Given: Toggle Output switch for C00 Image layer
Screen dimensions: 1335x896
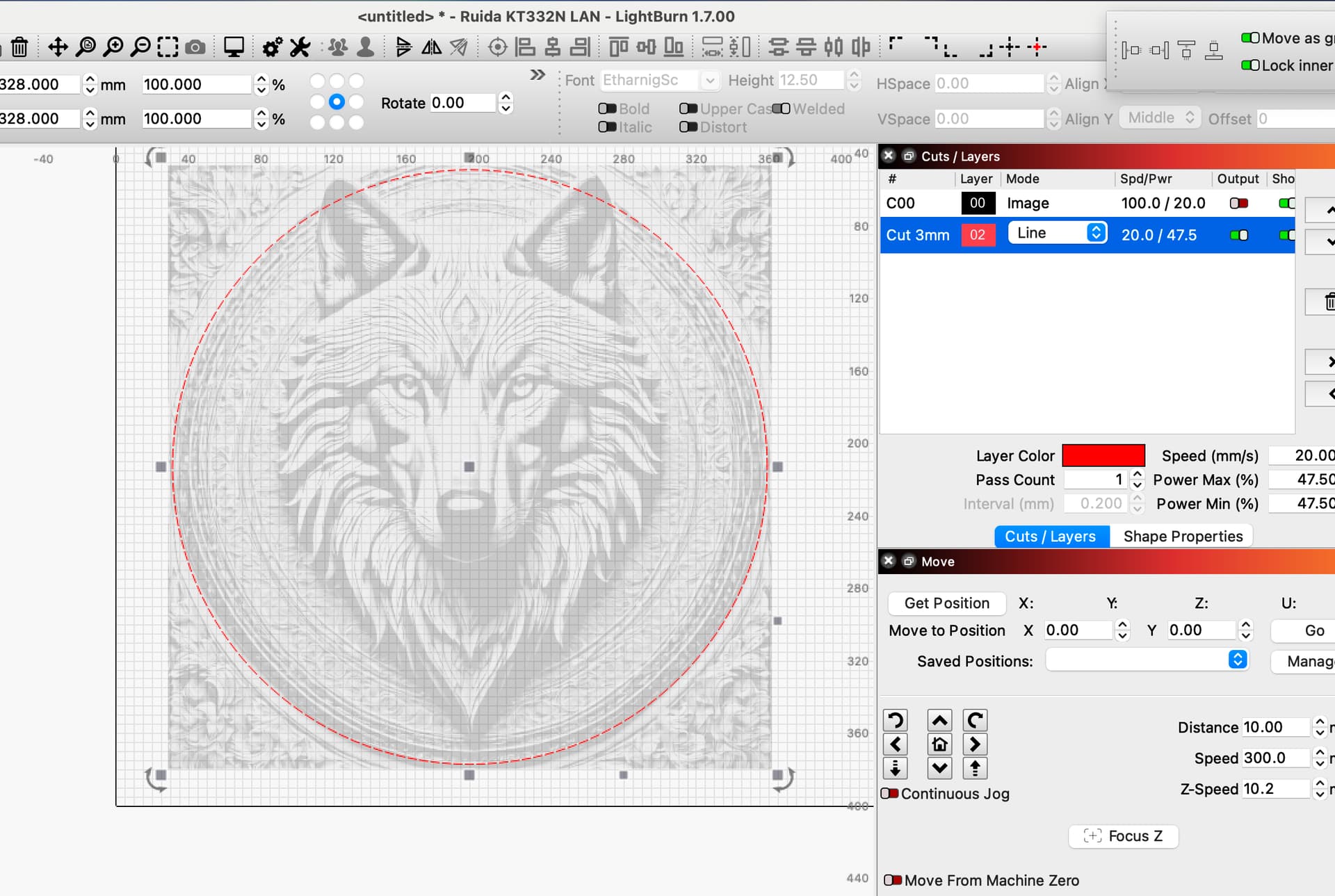Looking at the screenshot, I should point(1238,203).
